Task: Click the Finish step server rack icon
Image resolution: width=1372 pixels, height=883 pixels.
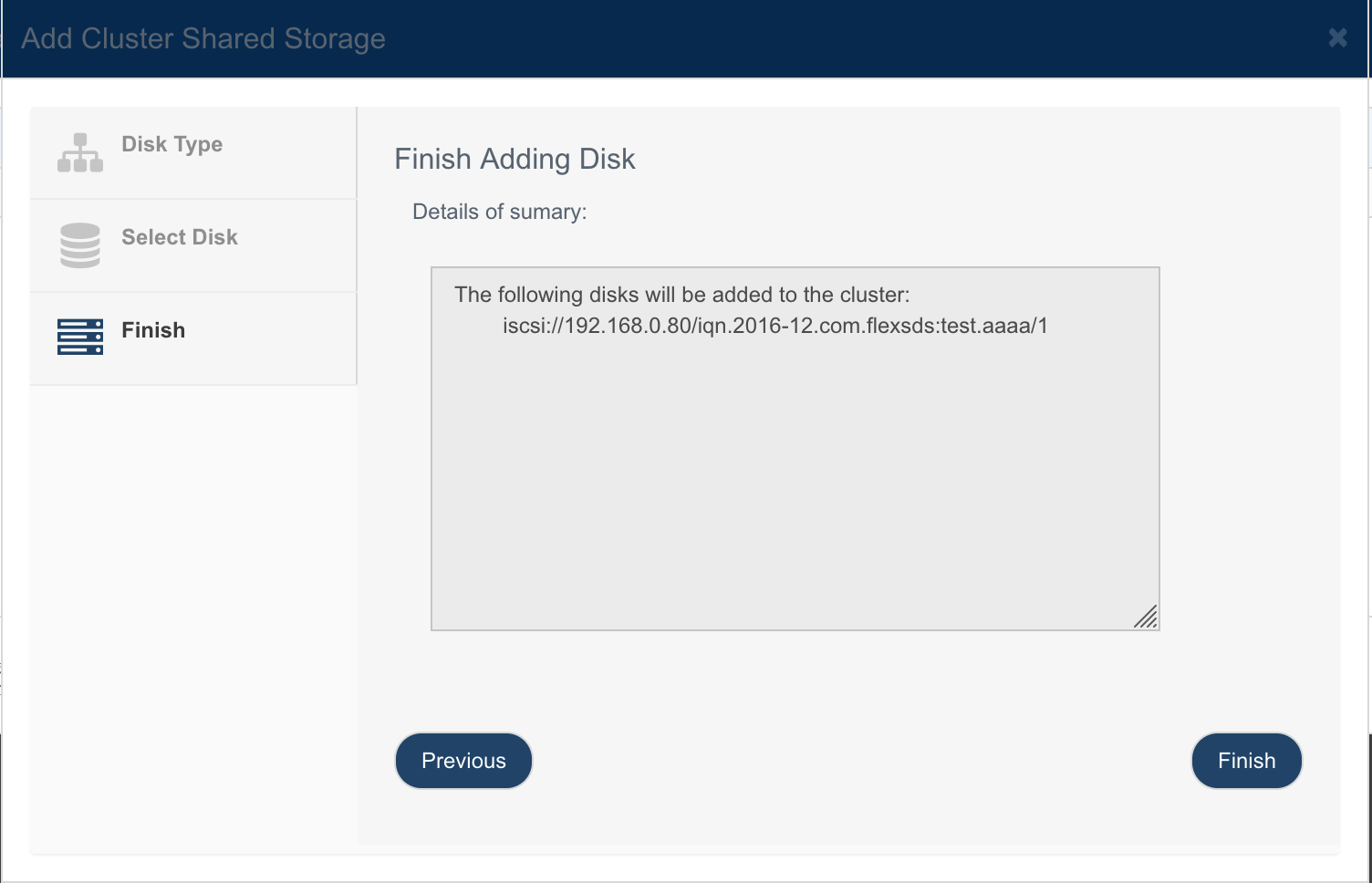Action: (80, 337)
